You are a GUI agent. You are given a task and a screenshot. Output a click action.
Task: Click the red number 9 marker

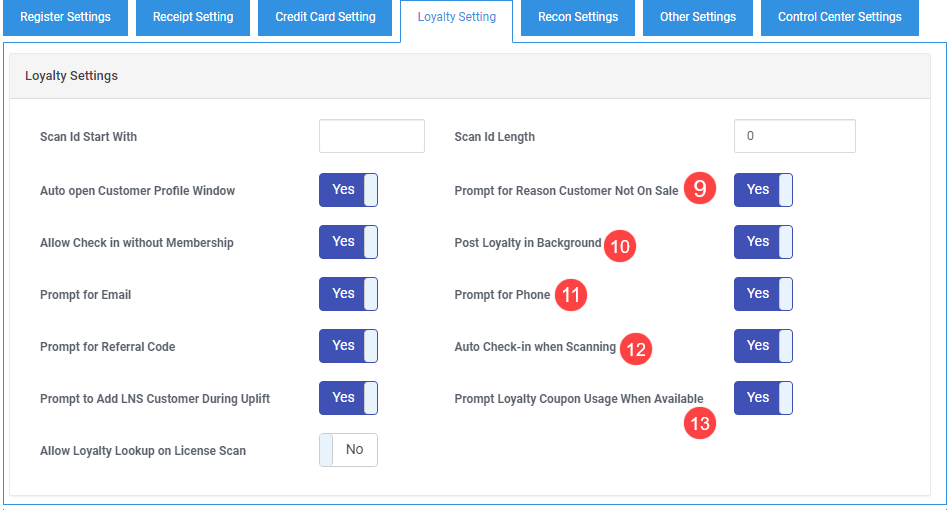[x=700, y=188]
